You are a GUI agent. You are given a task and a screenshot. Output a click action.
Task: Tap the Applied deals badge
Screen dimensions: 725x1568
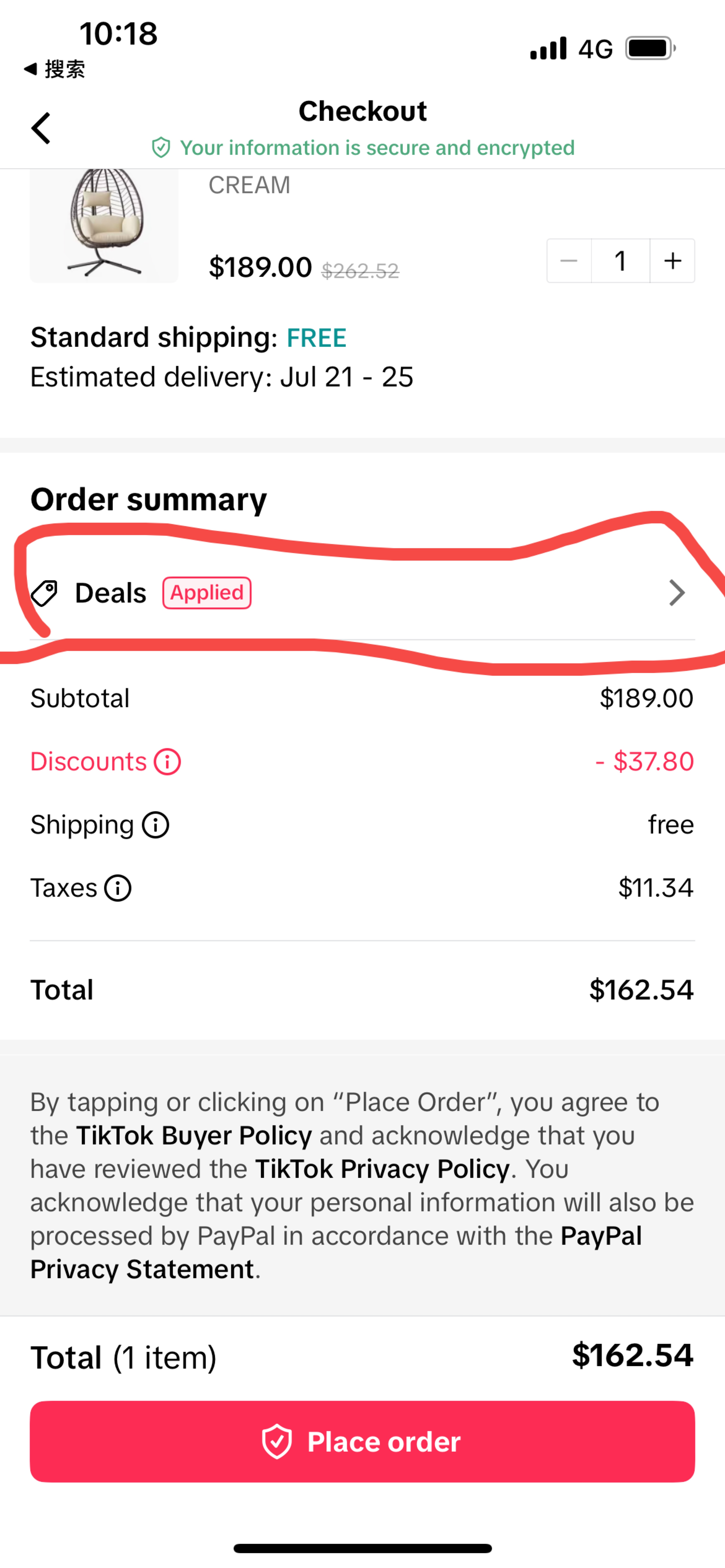[x=207, y=593]
